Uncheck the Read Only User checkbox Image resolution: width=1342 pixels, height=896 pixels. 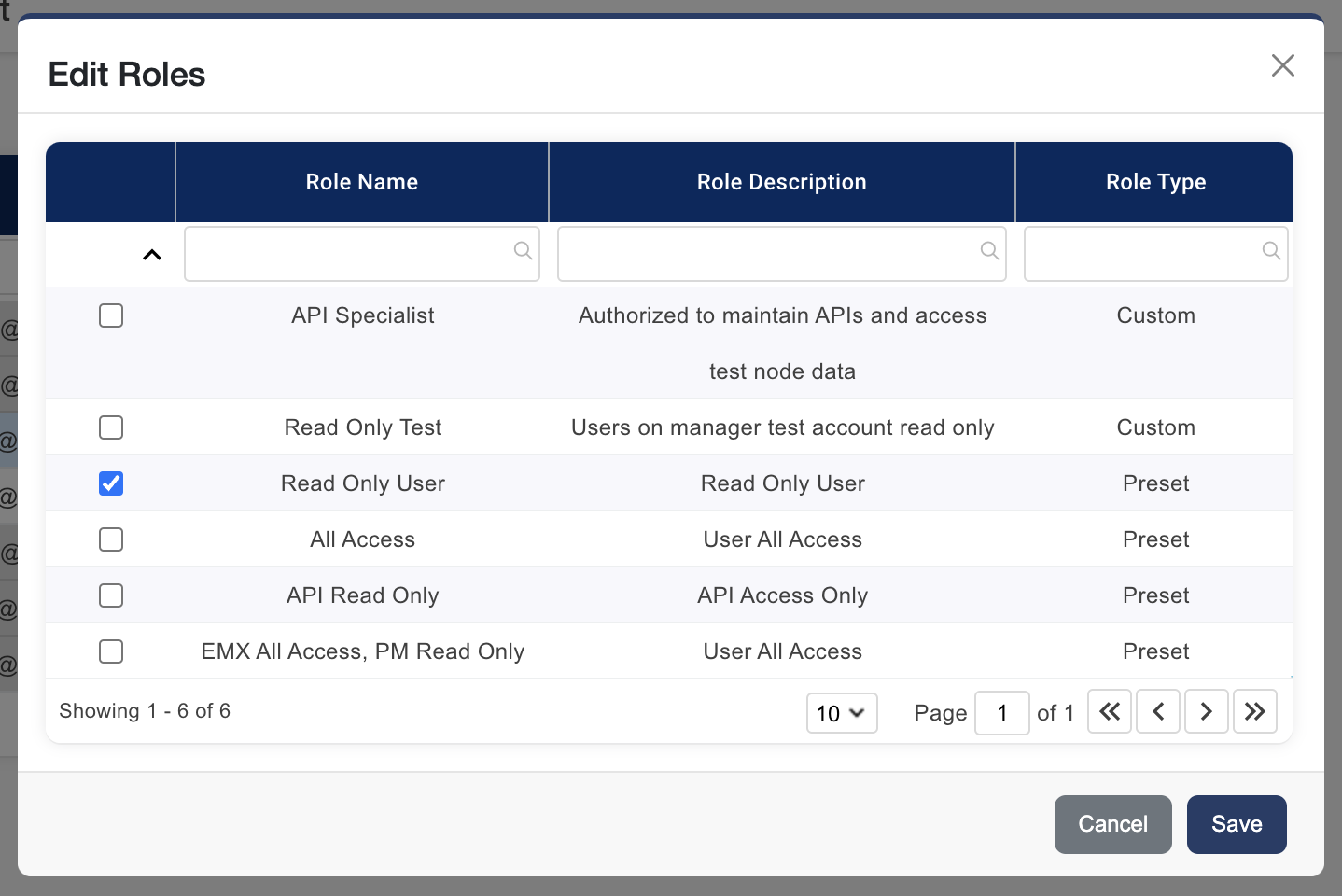(x=111, y=483)
